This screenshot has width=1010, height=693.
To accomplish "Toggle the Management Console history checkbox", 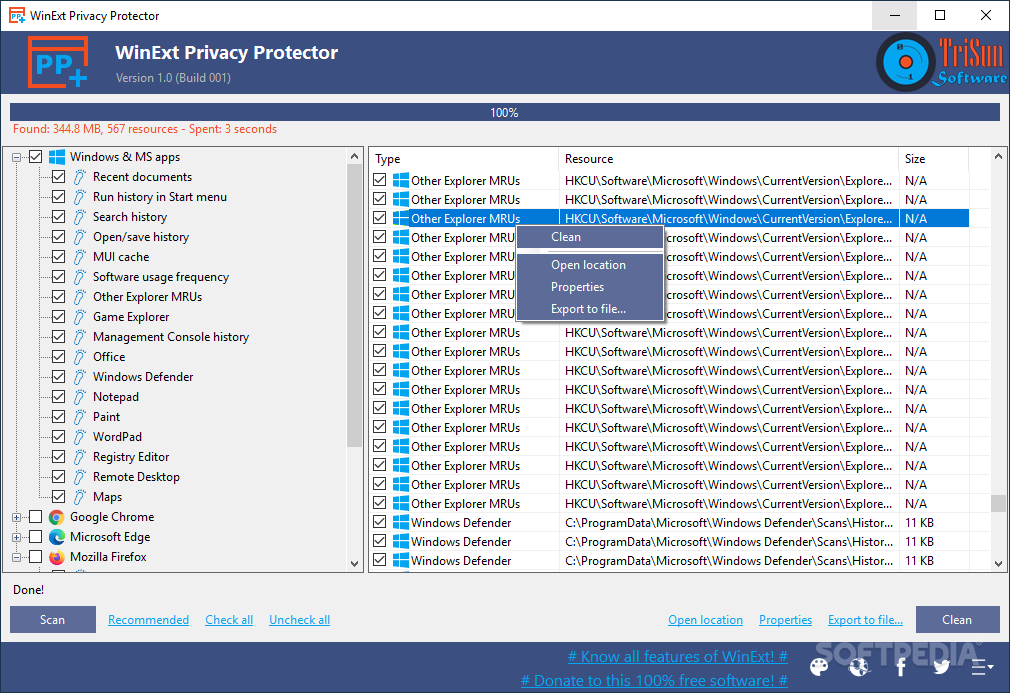I will click(58, 337).
